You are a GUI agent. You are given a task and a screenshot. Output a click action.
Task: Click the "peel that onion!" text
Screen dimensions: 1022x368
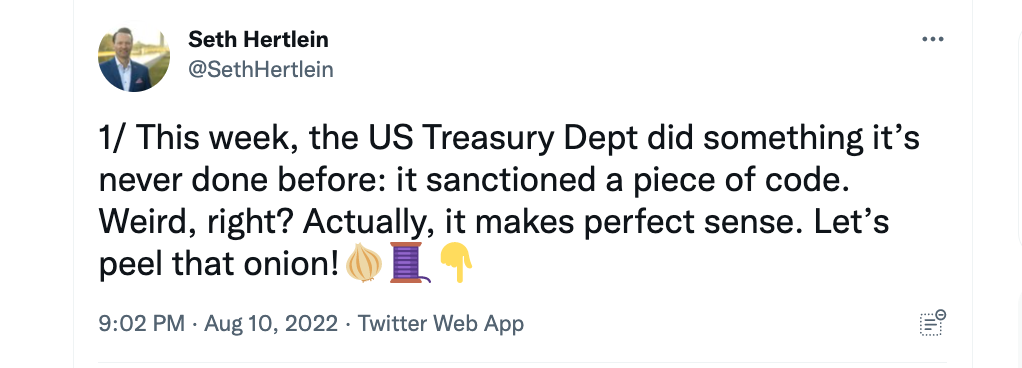tap(220, 264)
